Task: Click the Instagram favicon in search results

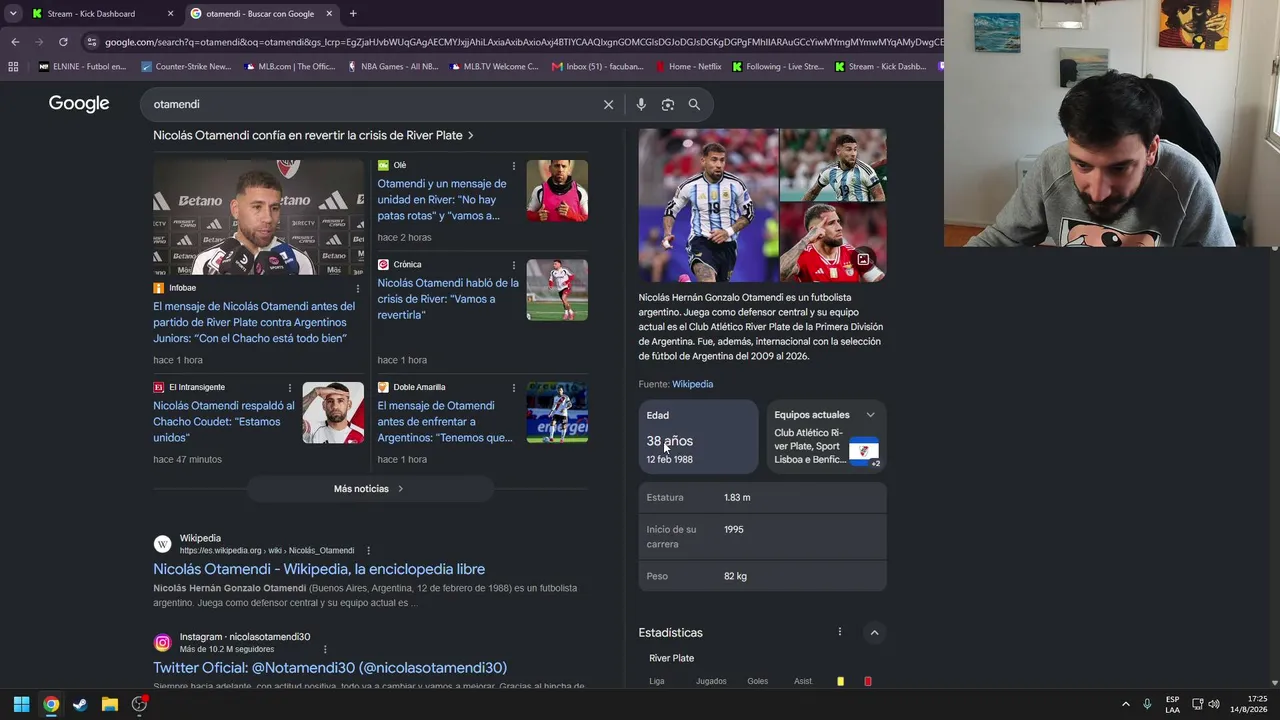Action: click(162, 643)
